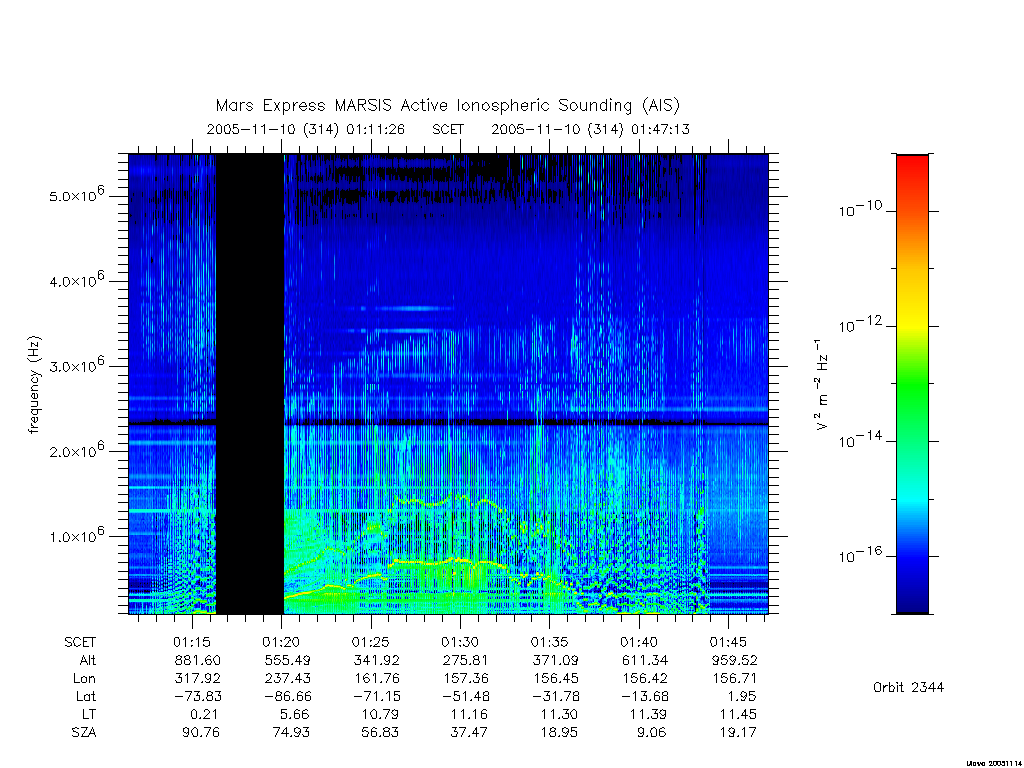Viewport: 1024px width, 768px height.
Task: Click latitude value -51.48
Action: point(466,696)
